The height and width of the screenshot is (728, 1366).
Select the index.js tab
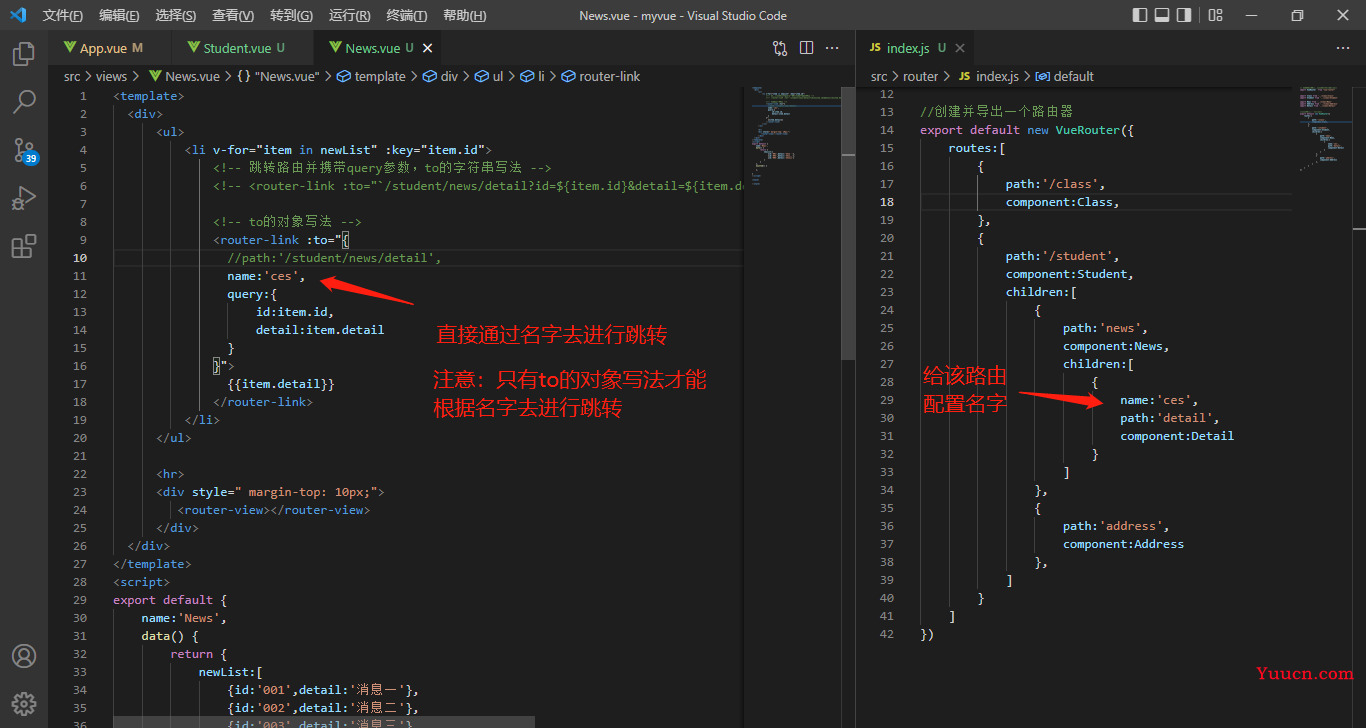pyautogui.click(x=915, y=48)
